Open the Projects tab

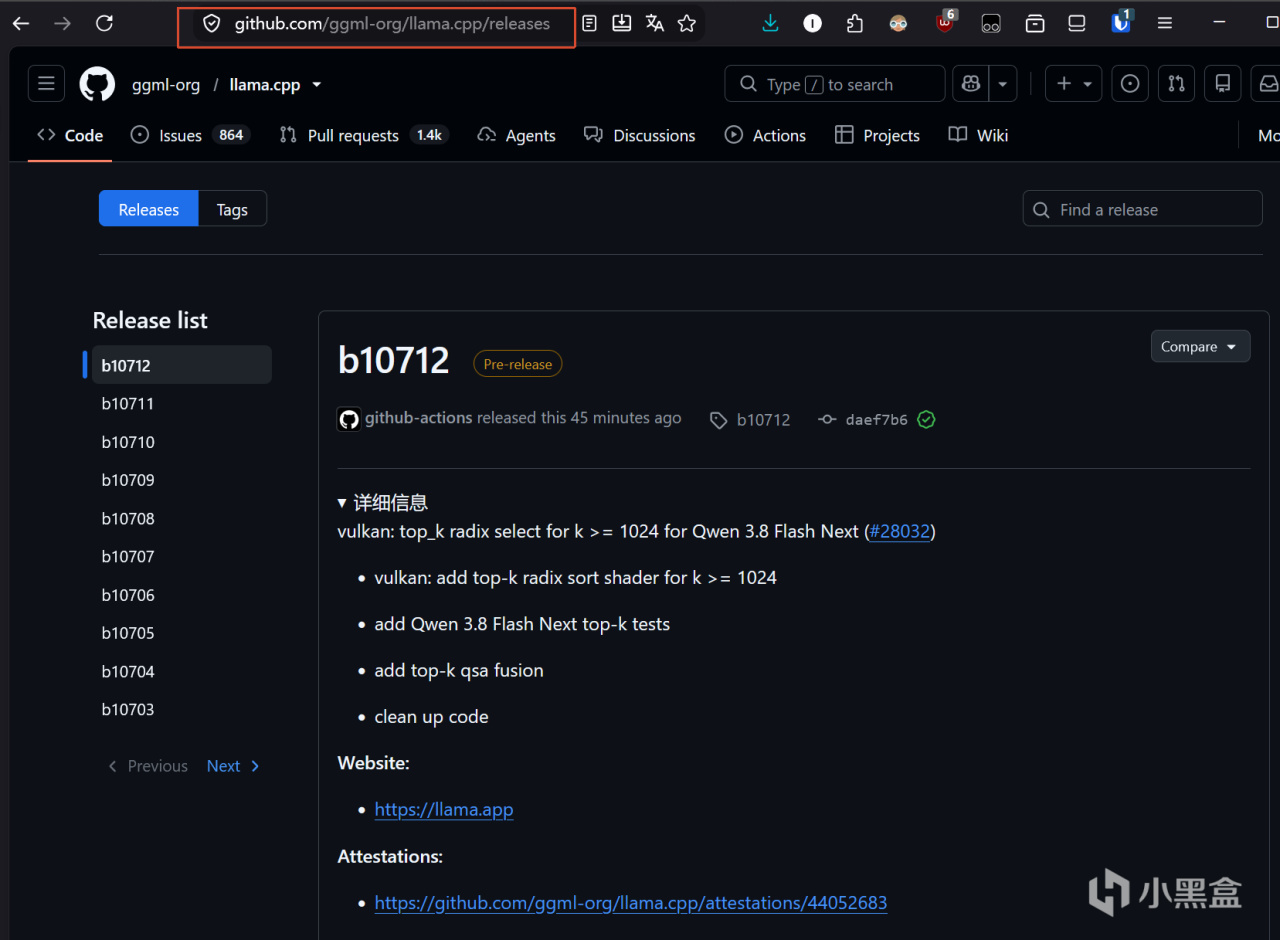[x=878, y=135]
